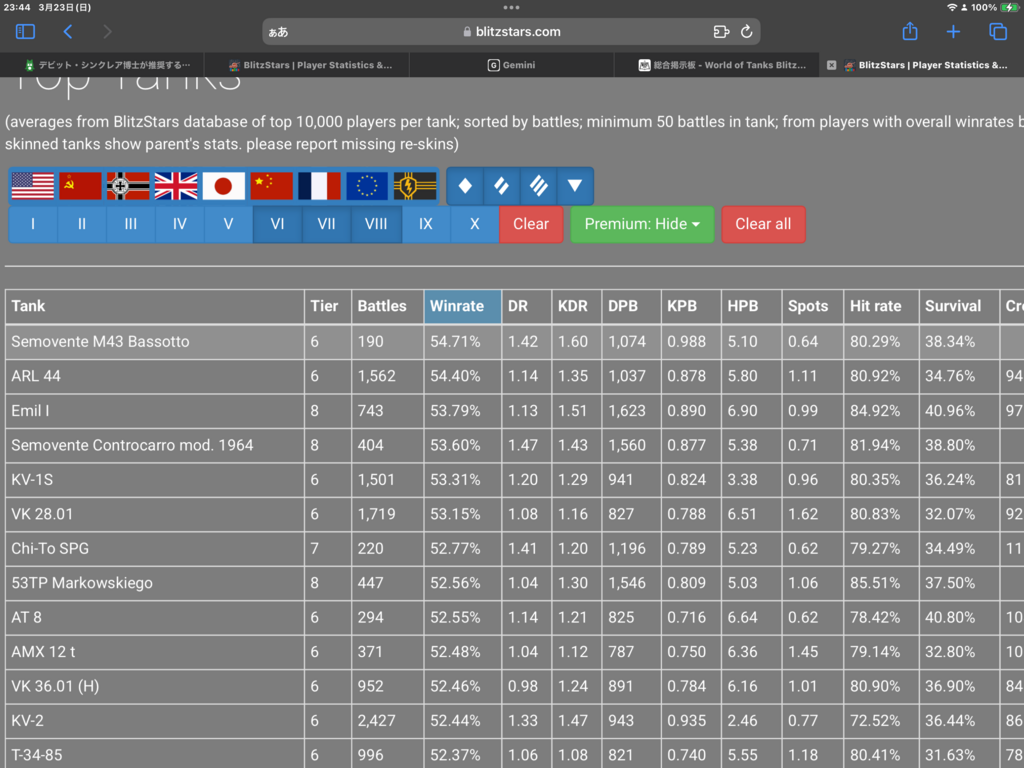
Task: Filter by the French flag
Action: tap(319, 186)
